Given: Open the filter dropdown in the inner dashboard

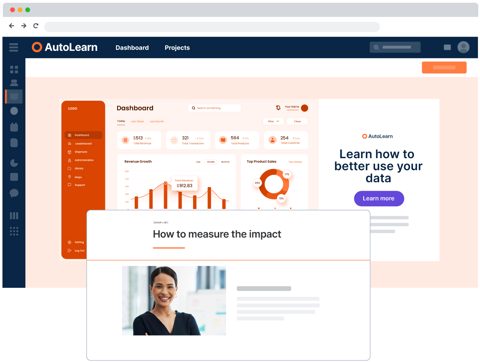Looking at the screenshot, I should tap(273, 121).
